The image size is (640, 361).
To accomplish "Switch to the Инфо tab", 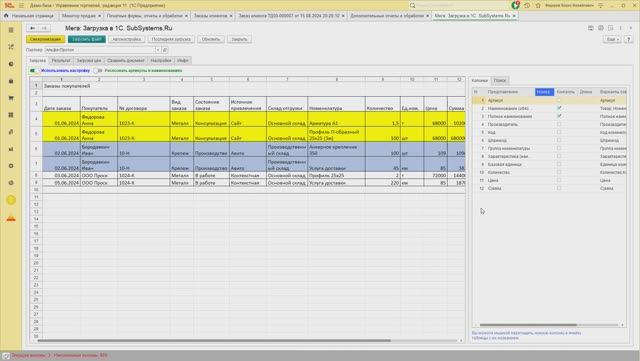I will [182, 60].
